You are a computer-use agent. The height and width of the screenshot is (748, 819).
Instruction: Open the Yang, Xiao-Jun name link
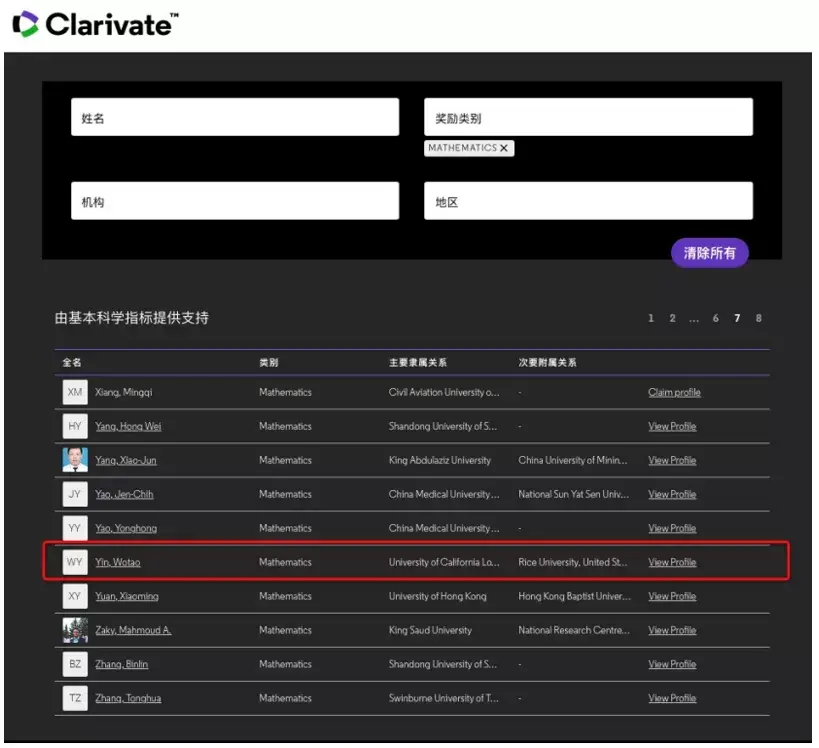(x=126, y=461)
